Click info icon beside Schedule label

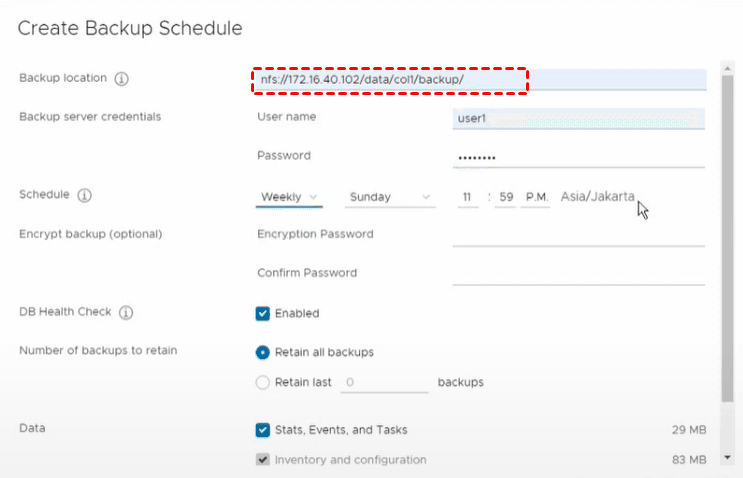pyautogui.click(x=85, y=195)
